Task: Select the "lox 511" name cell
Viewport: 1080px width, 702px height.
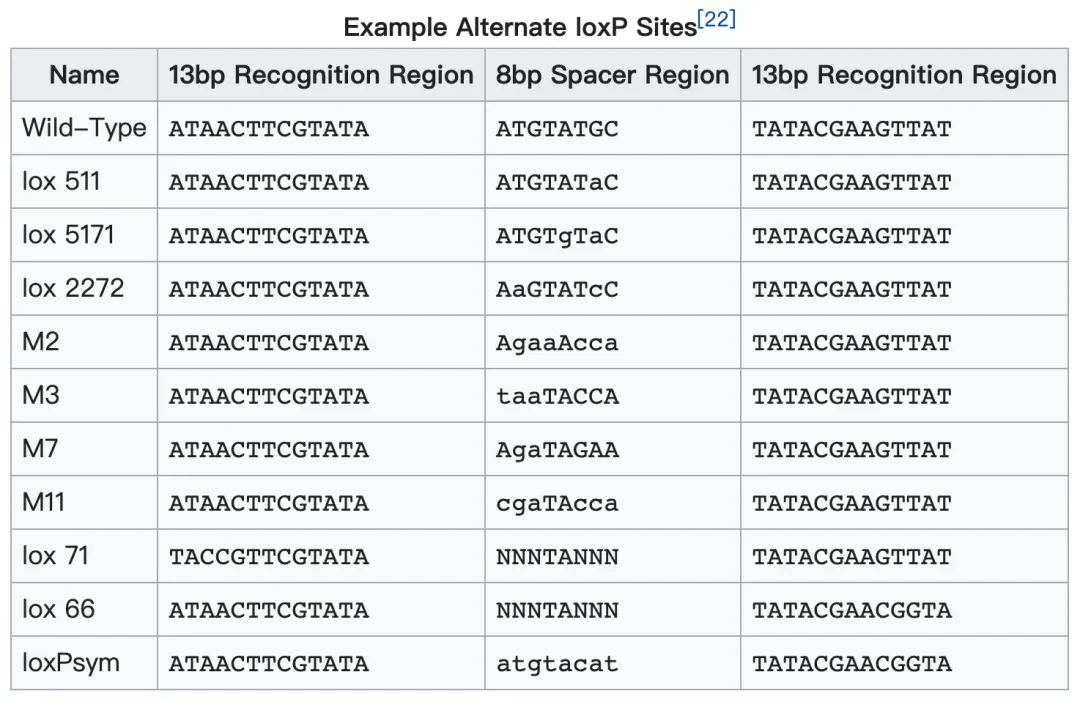Action: pyautogui.click(x=62, y=182)
